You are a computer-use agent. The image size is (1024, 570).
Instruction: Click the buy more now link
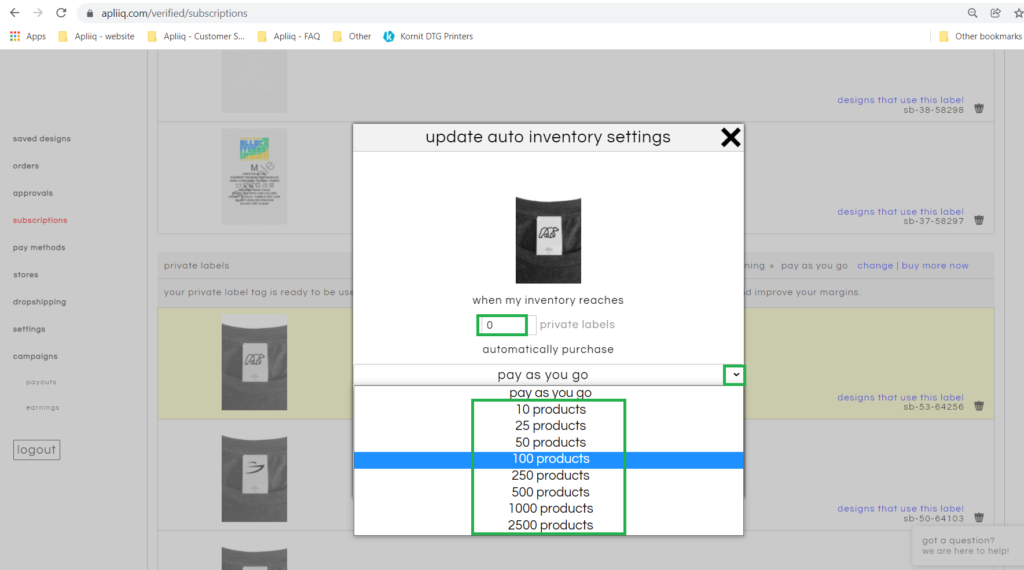click(935, 266)
